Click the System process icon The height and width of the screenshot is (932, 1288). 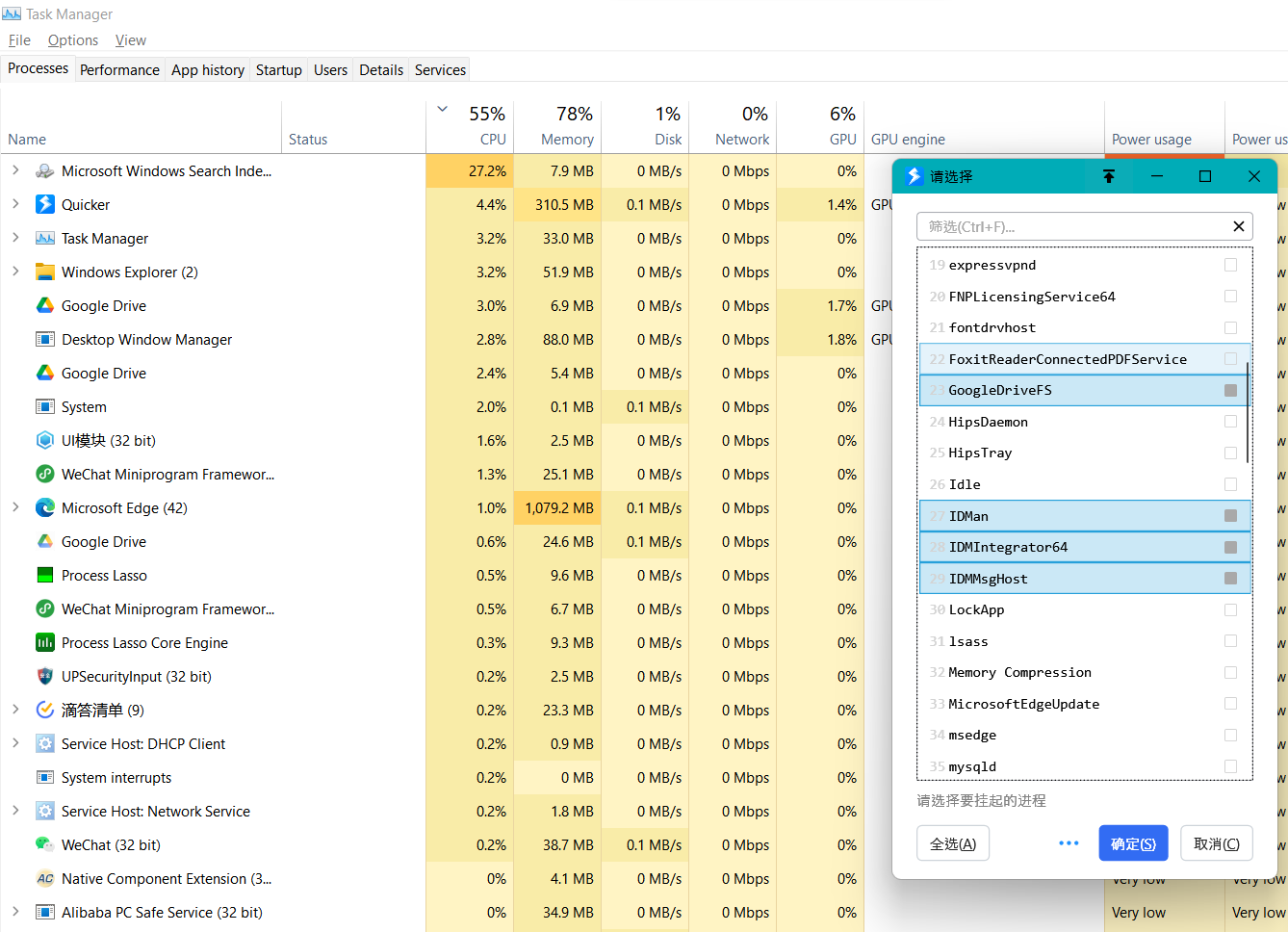[45, 407]
